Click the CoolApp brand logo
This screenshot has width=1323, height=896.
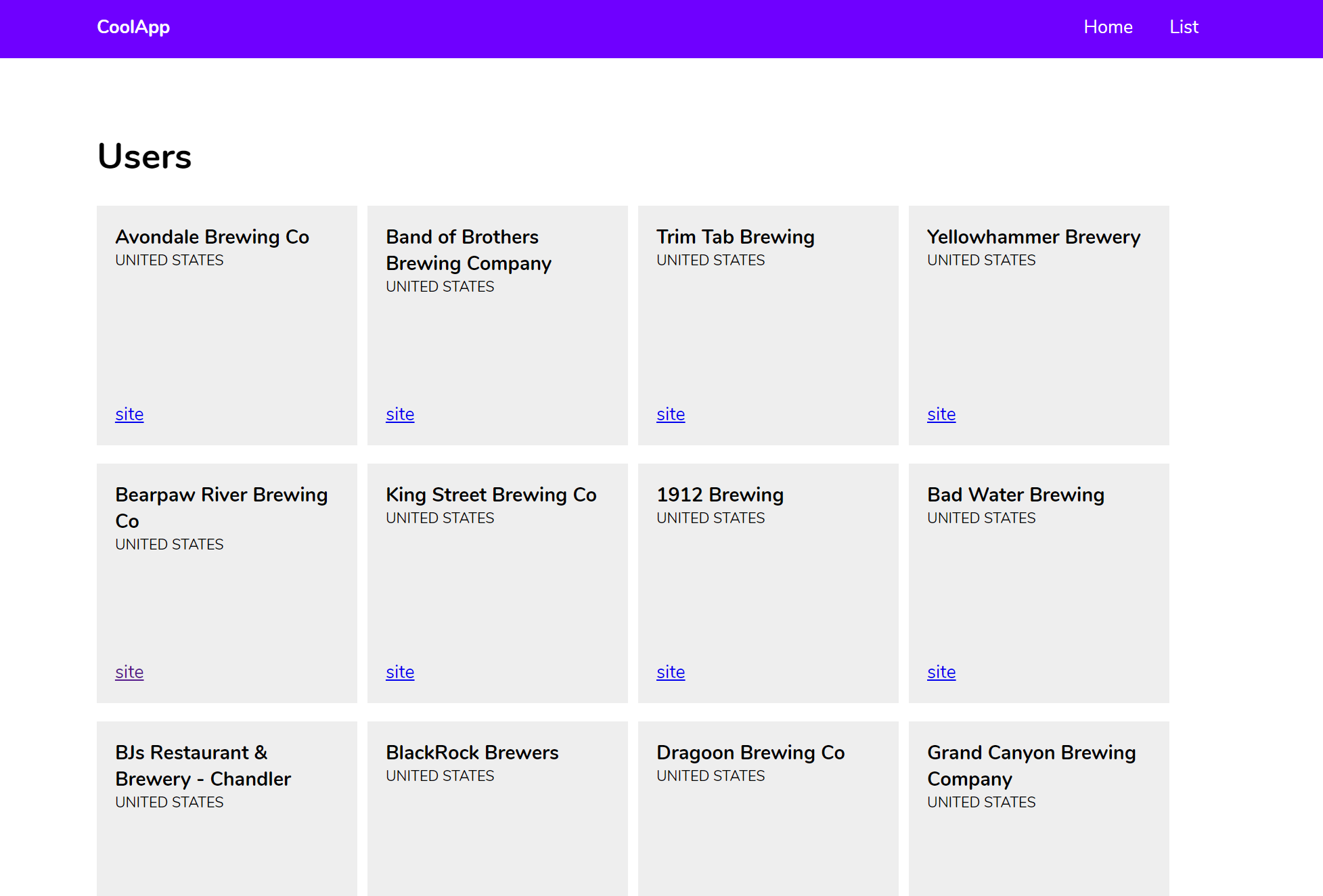pyautogui.click(x=133, y=27)
